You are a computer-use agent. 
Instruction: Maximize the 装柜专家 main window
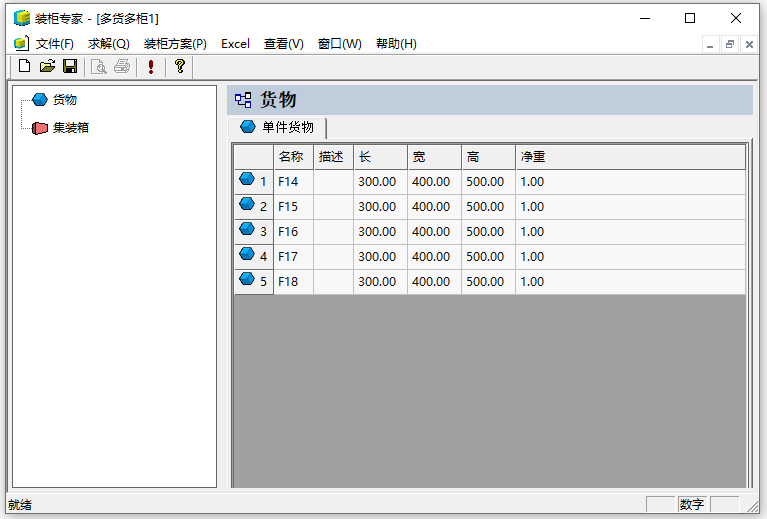pos(690,18)
